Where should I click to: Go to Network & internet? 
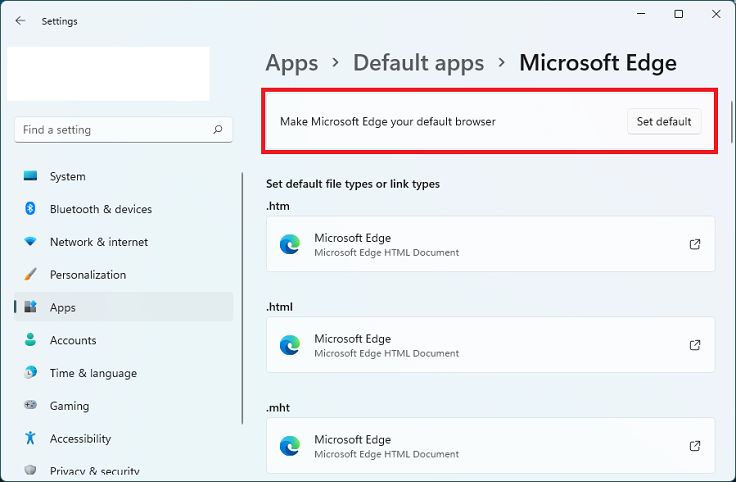pyautogui.click(x=123, y=242)
